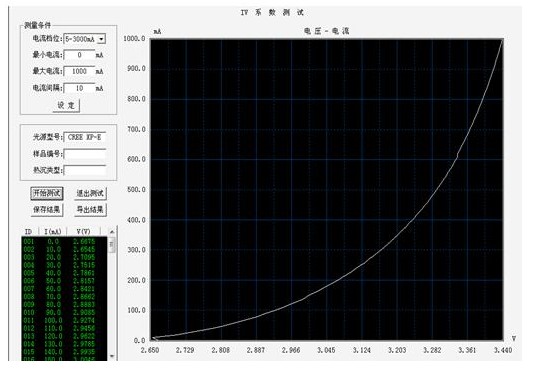Viewport: 542px width, 370px height.
Task: Click the 导出结果 button
Action: [x=90, y=209]
